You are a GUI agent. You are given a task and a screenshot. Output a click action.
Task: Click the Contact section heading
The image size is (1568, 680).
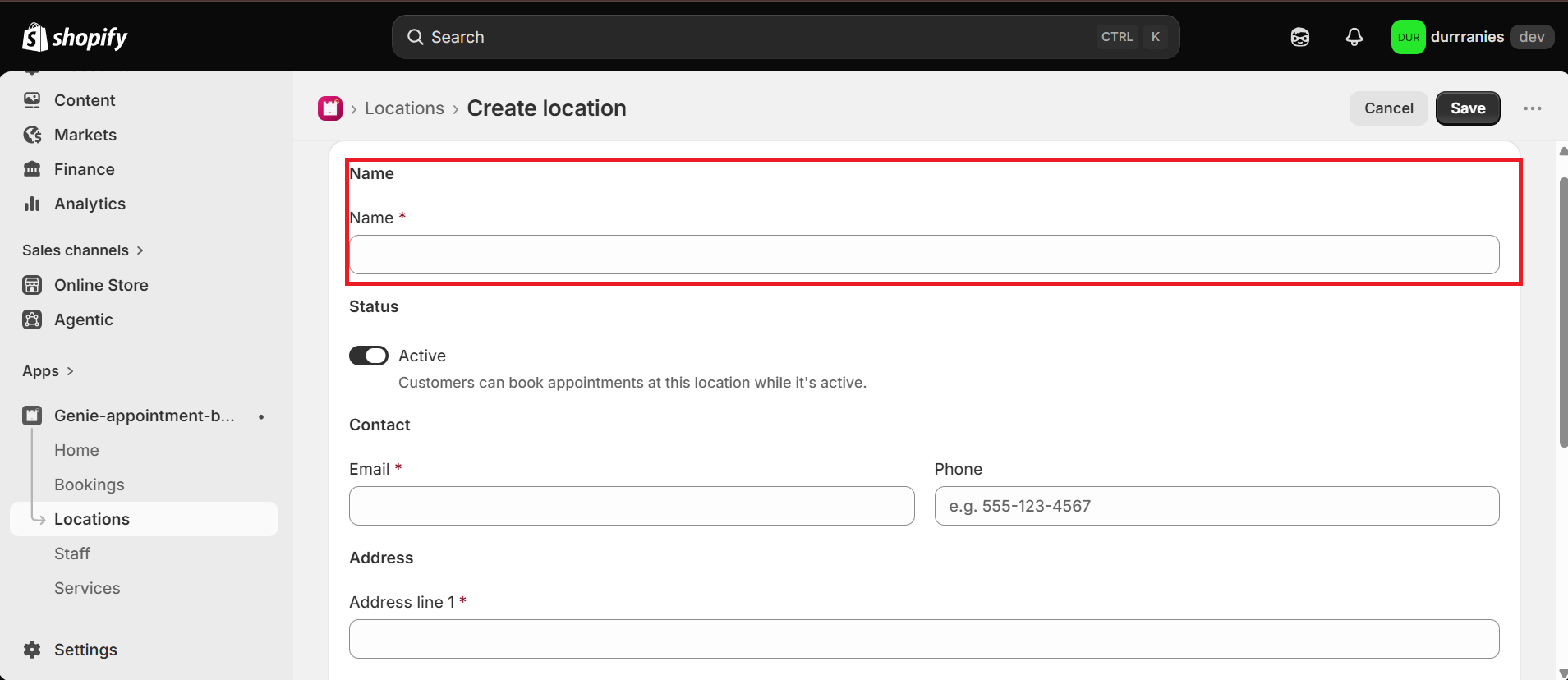379,425
